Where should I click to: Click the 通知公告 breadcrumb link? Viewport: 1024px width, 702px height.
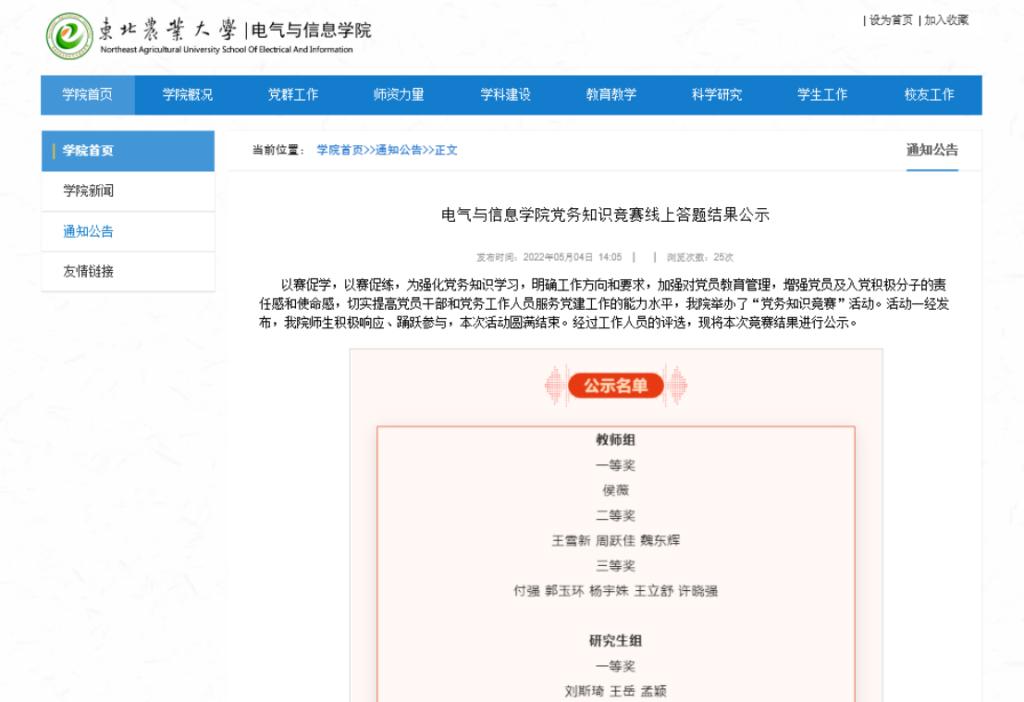(399, 150)
